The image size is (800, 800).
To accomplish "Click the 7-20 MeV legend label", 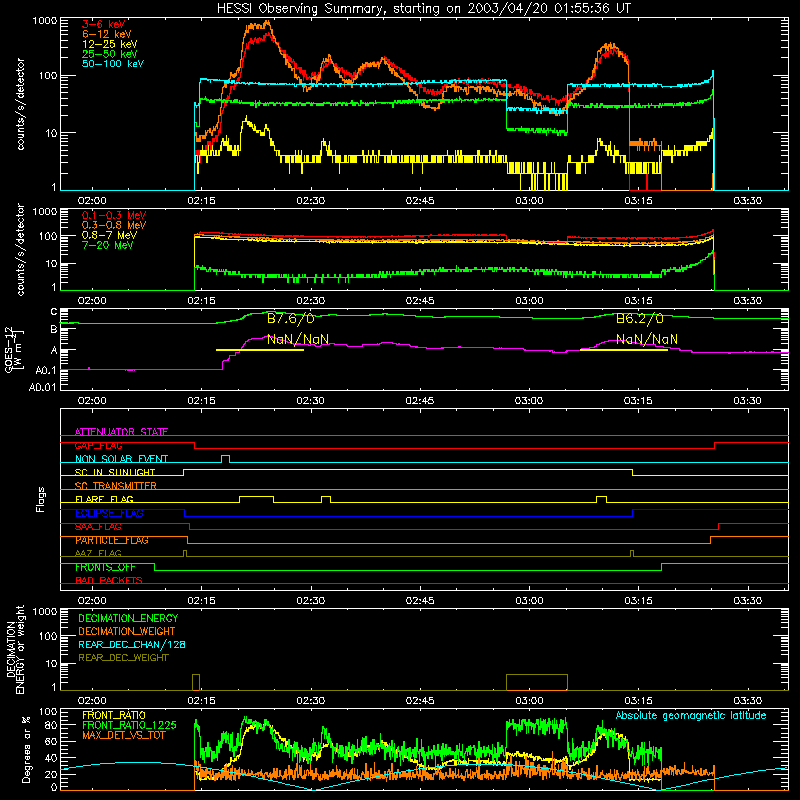I will (x=108, y=245).
